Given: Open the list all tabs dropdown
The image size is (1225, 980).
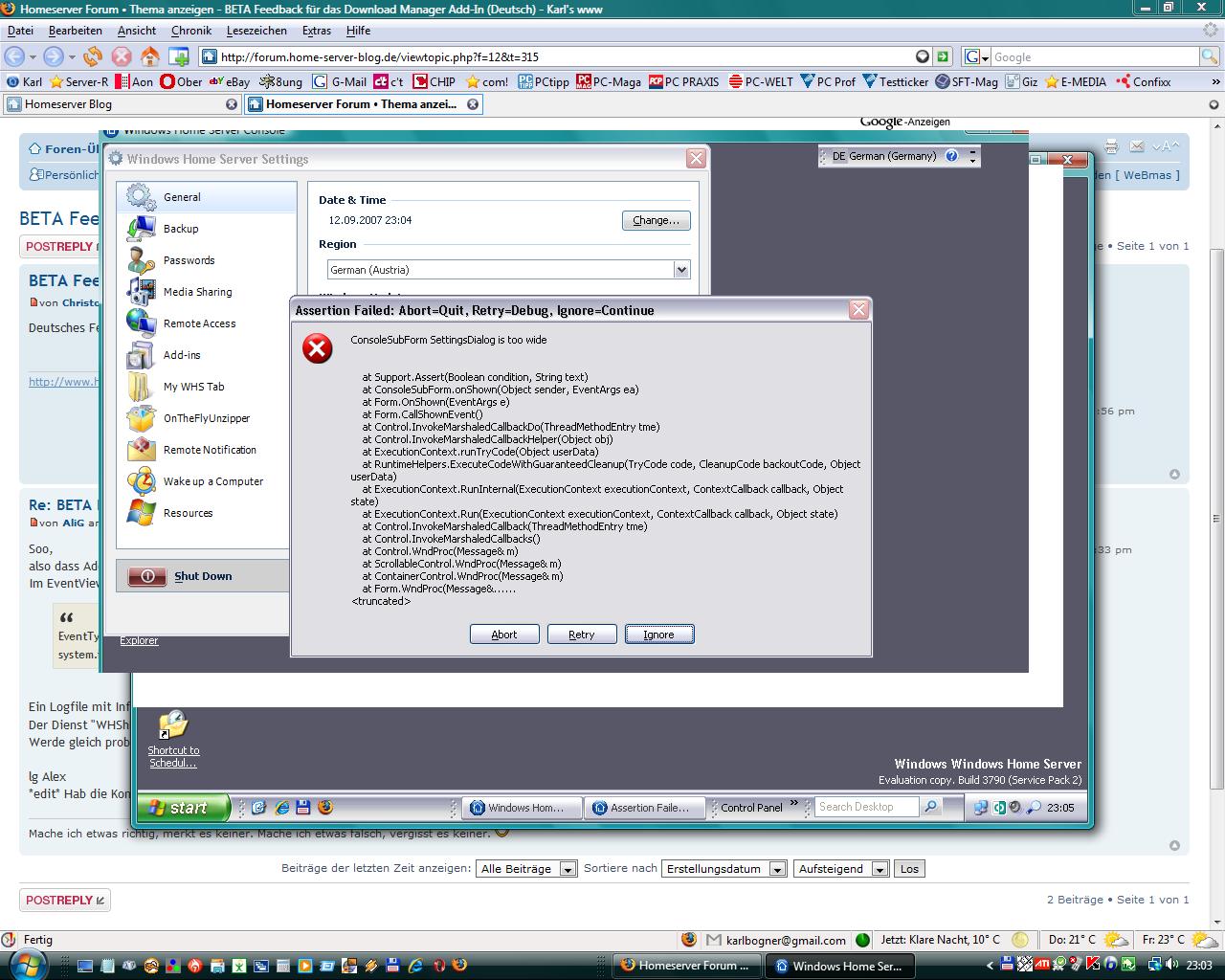Looking at the screenshot, I should click(1214, 104).
